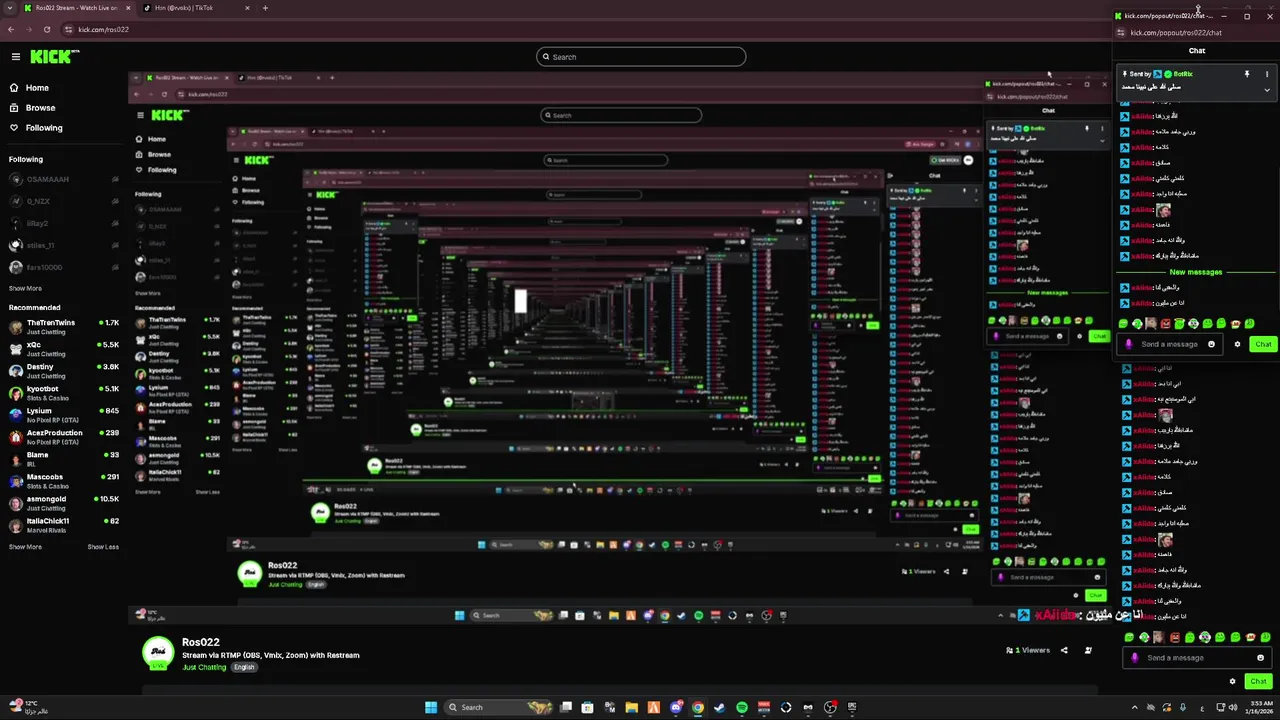Open Blame recommended channel

[64, 459]
